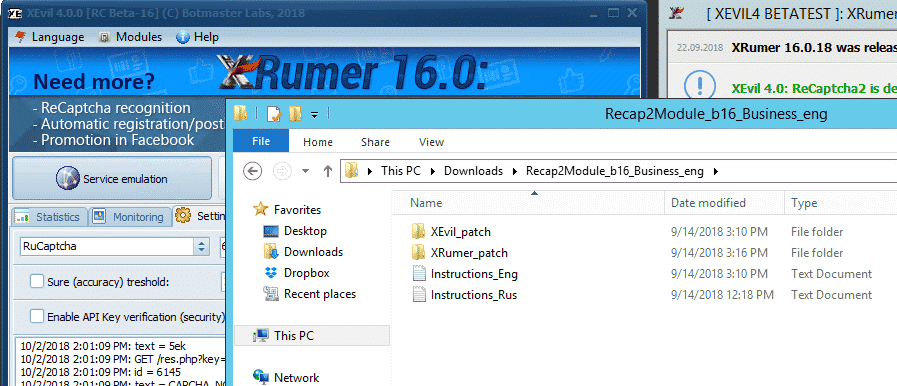Screen dimensions: 897x386
Task: Select Downloads in Favorites
Action: coord(313,252)
